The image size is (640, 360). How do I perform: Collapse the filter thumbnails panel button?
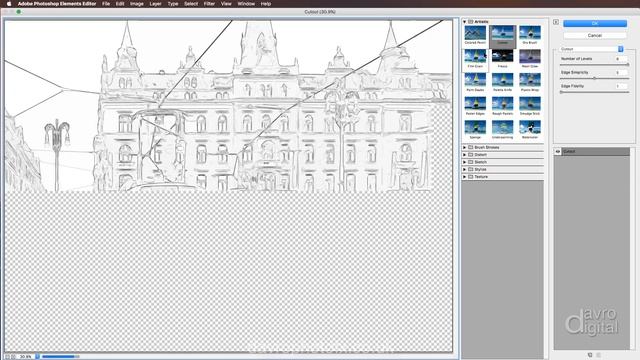click(x=556, y=22)
